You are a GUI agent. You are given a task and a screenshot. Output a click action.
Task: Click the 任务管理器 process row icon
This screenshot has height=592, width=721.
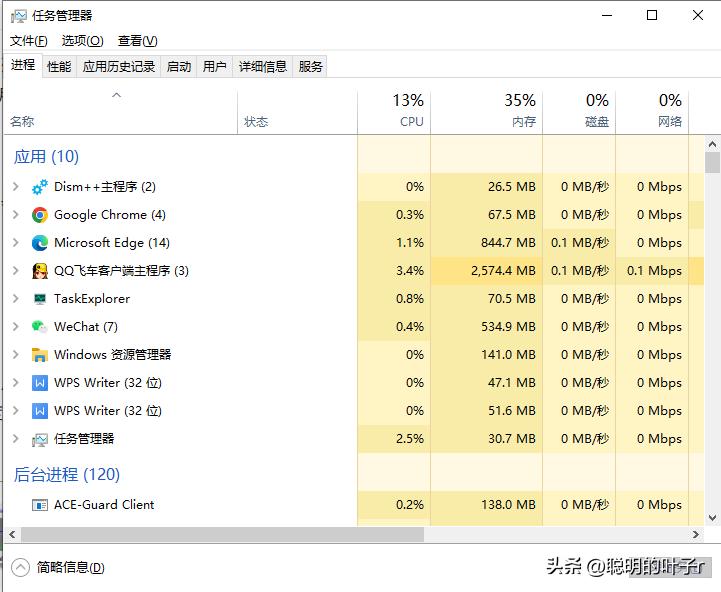point(40,439)
